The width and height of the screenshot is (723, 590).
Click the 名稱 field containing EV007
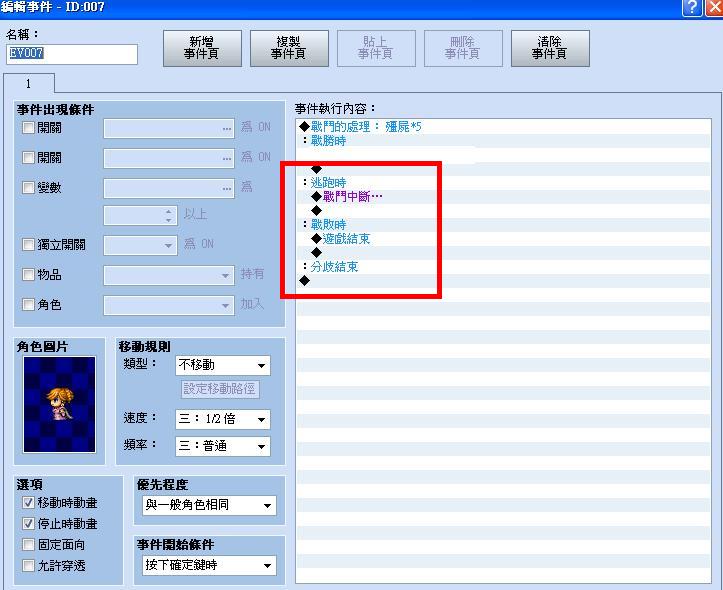click(x=72, y=54)
